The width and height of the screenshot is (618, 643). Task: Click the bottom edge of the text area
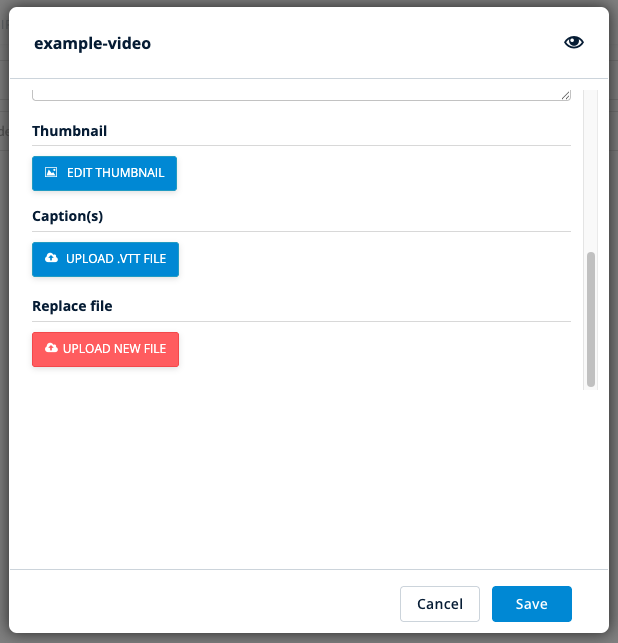click(x=301, y=99)
